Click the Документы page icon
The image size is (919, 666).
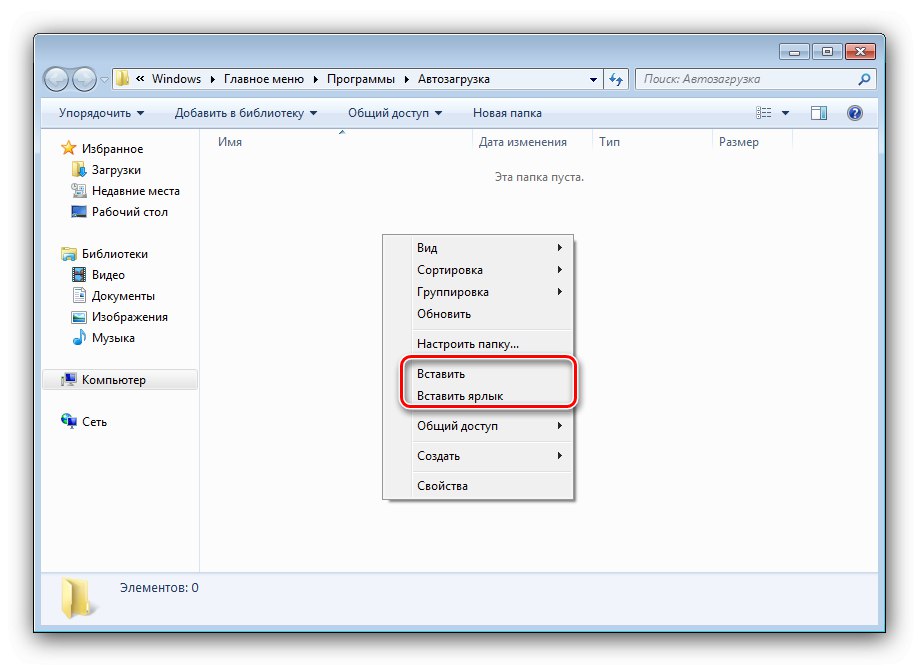(x=79, y=295)
